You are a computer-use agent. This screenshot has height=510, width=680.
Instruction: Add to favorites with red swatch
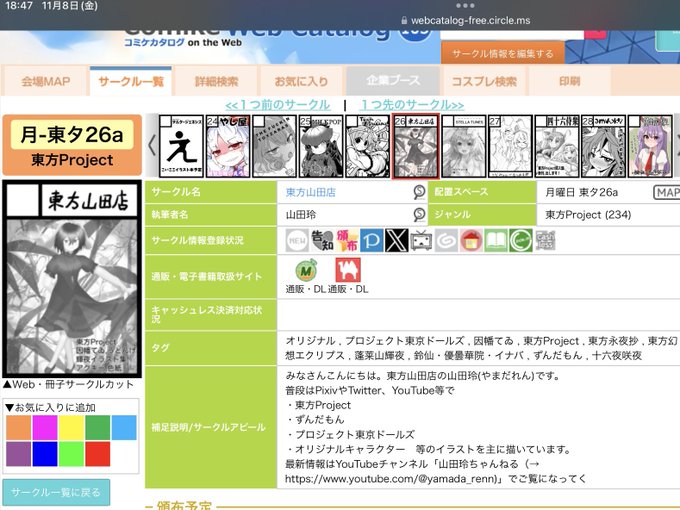pos(98,454)
